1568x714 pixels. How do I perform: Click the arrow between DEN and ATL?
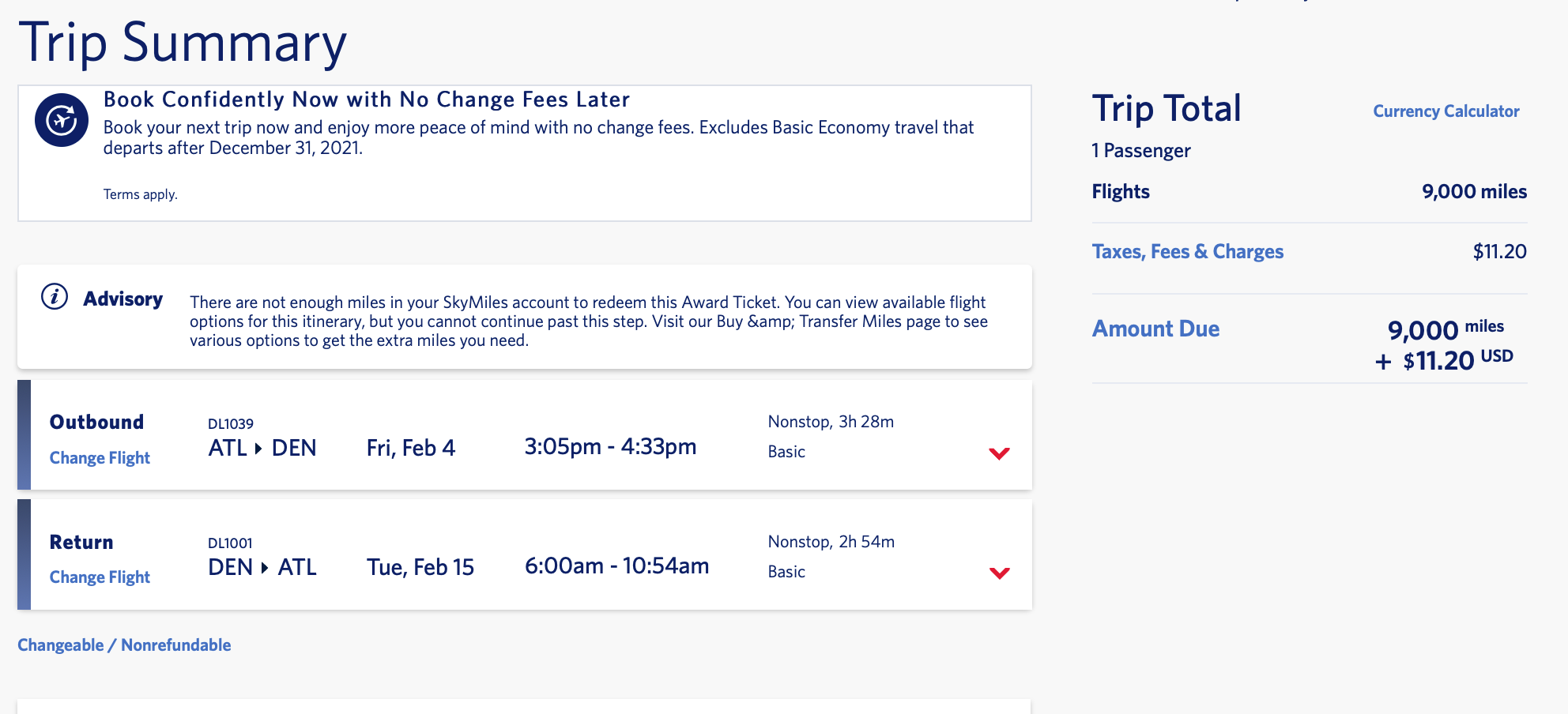(x=265, y=568)
